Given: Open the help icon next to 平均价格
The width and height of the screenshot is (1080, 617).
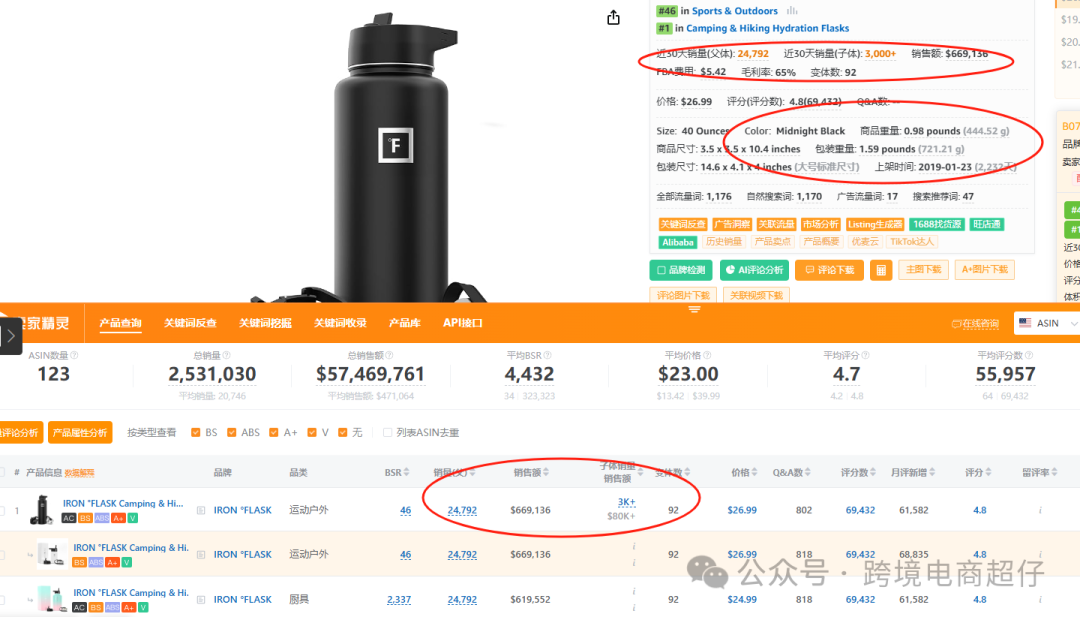Looking at the screenshot, I should tap(707, 355).
